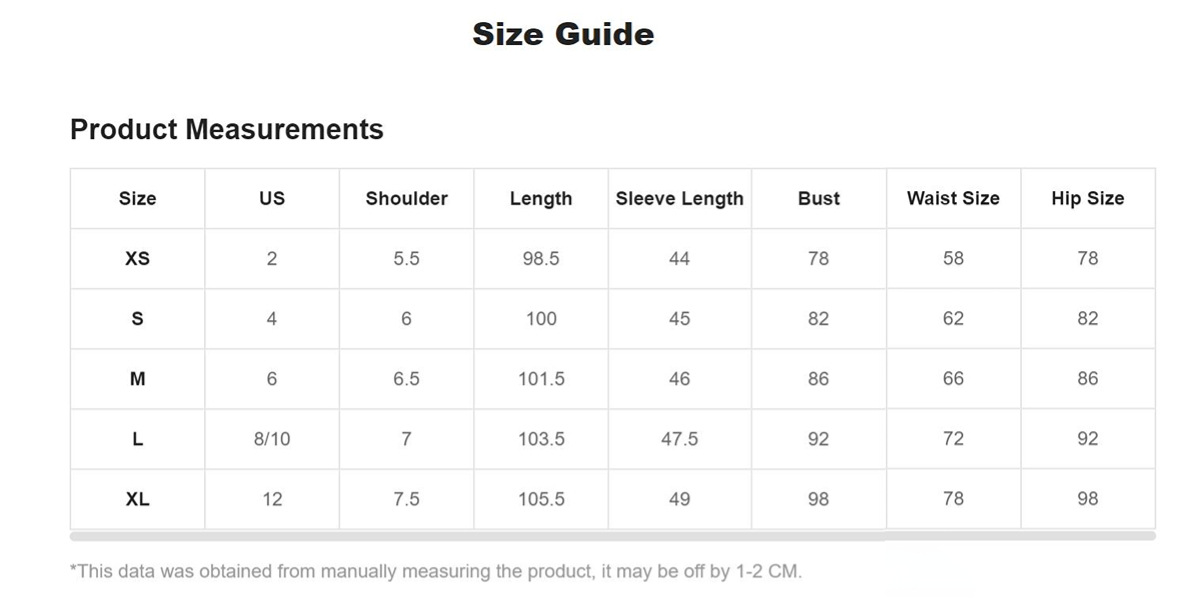Click the horizontal scrollbar under the table
Viewport: 1200px width, 600px height.
click(x=613, y=536)
